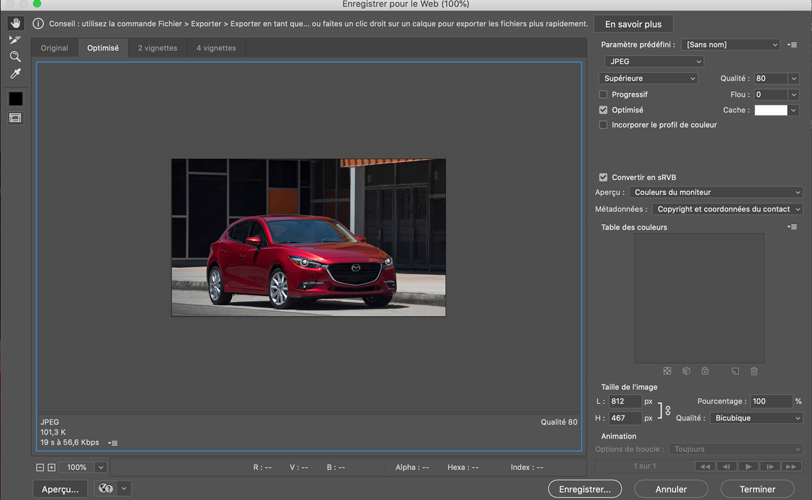This screenshot has width=812, height=500.
Task: Go to last animation frame
Action: pyautogui.click(x=791, y=466)
